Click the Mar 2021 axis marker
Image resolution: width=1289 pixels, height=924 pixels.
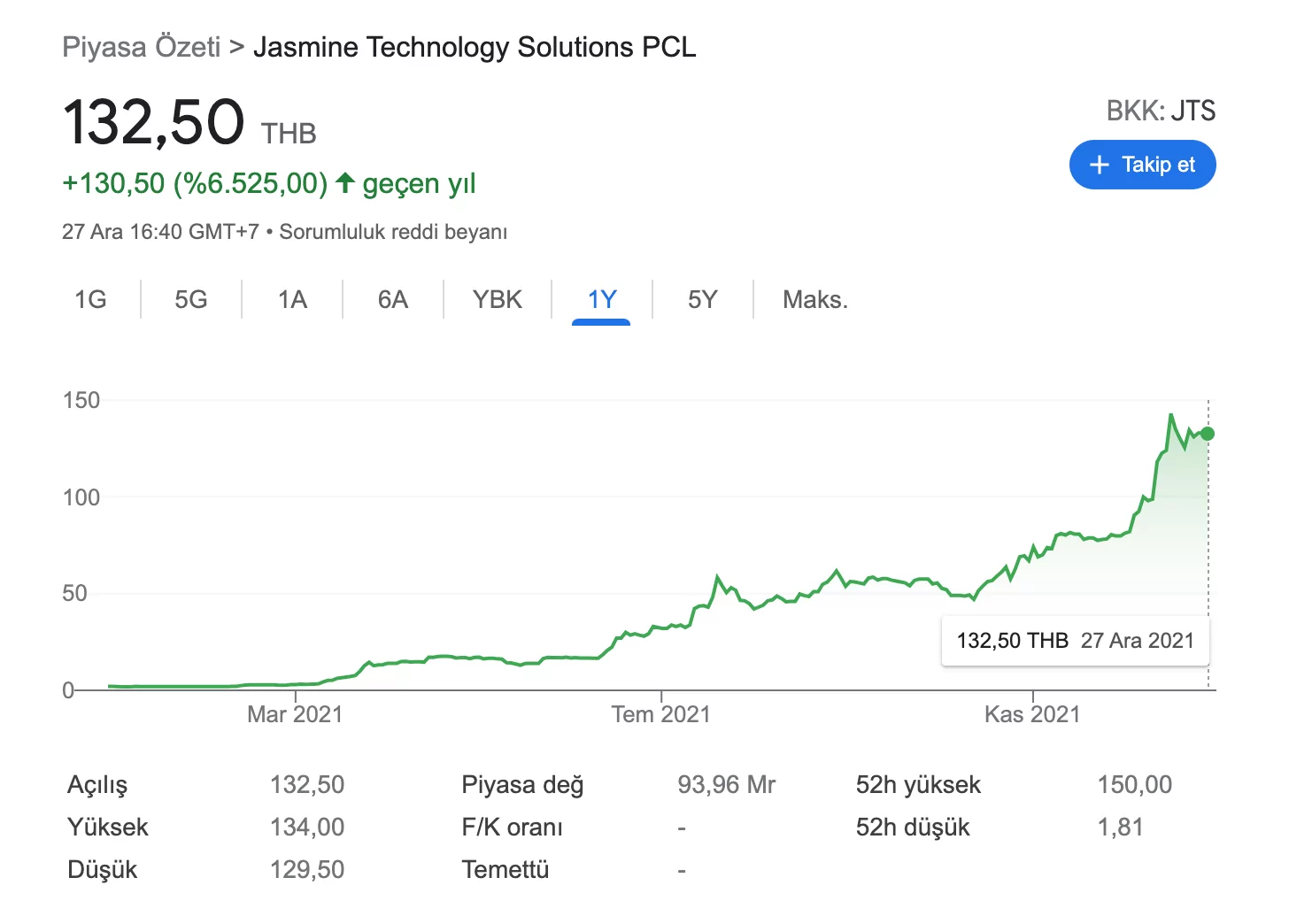coord(295,714)
